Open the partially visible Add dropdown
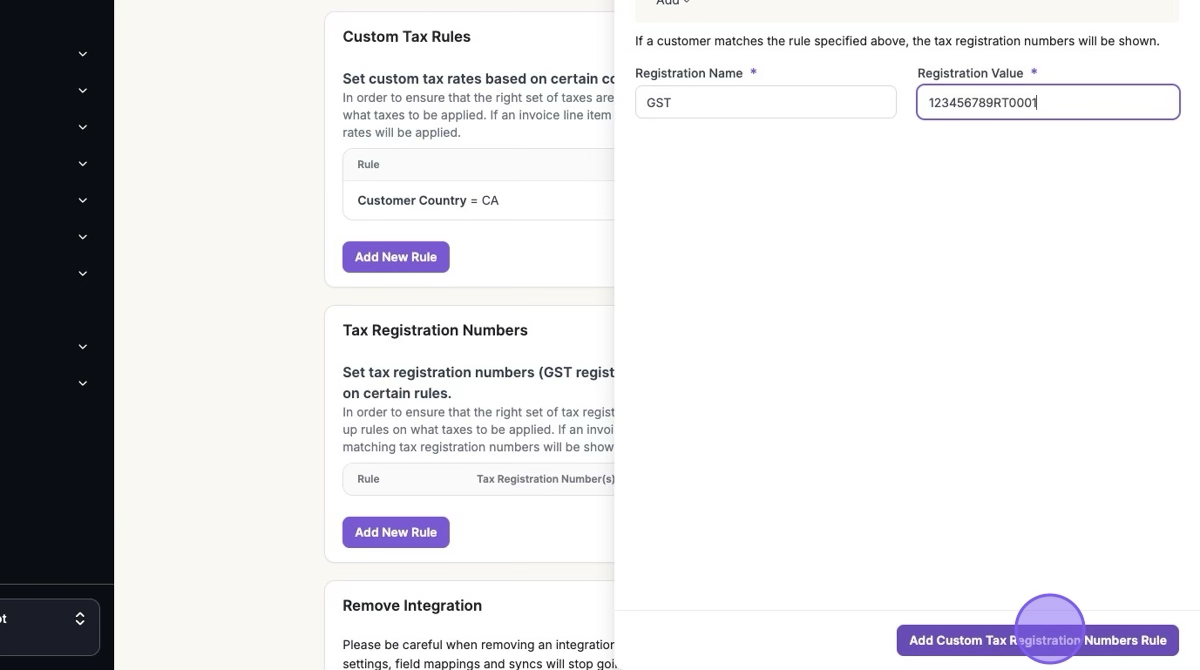Viewport: 1200px width, 670px height. coord(672,3)
